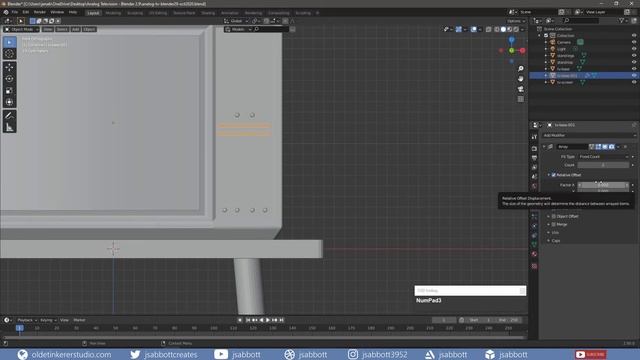
Task: Open the viewport Add menu
Action: click(x=76, y=29)
